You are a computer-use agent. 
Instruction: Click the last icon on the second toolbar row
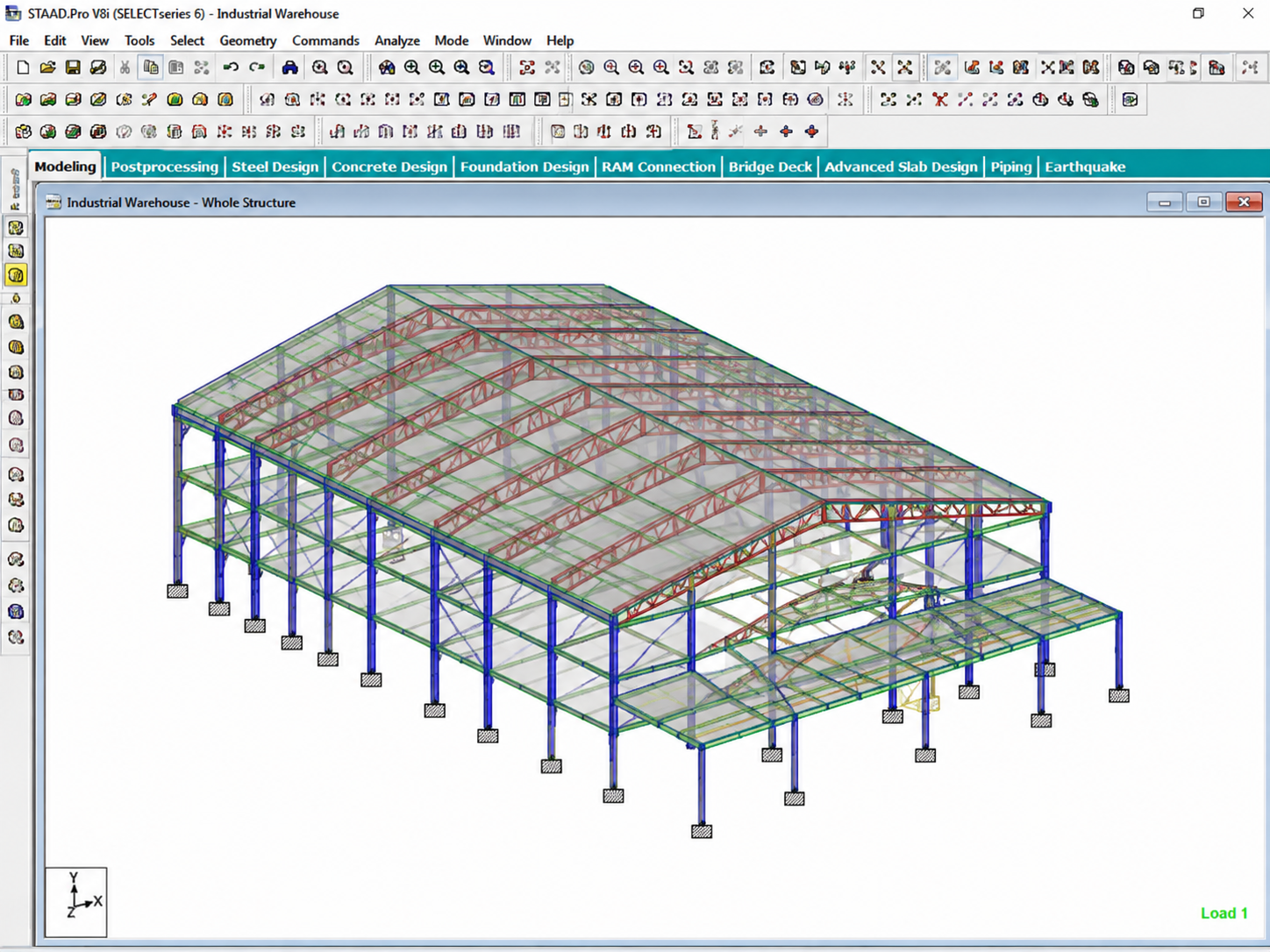click(1130, 100)
